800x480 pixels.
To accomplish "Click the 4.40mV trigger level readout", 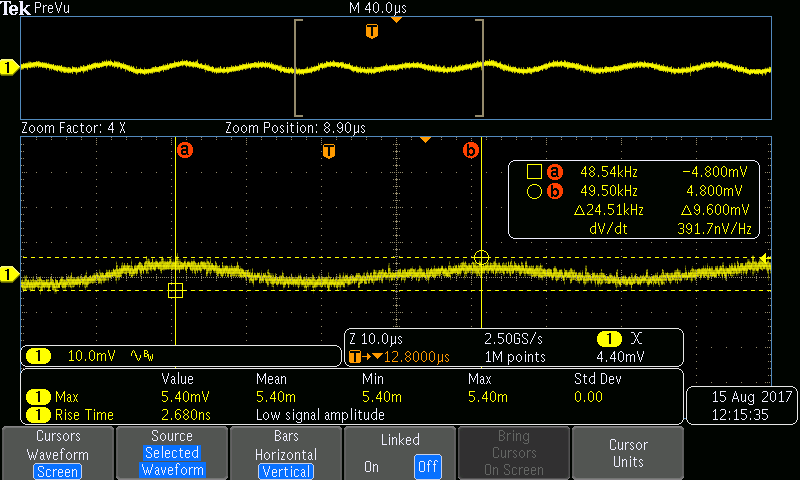I will (620, 357).
